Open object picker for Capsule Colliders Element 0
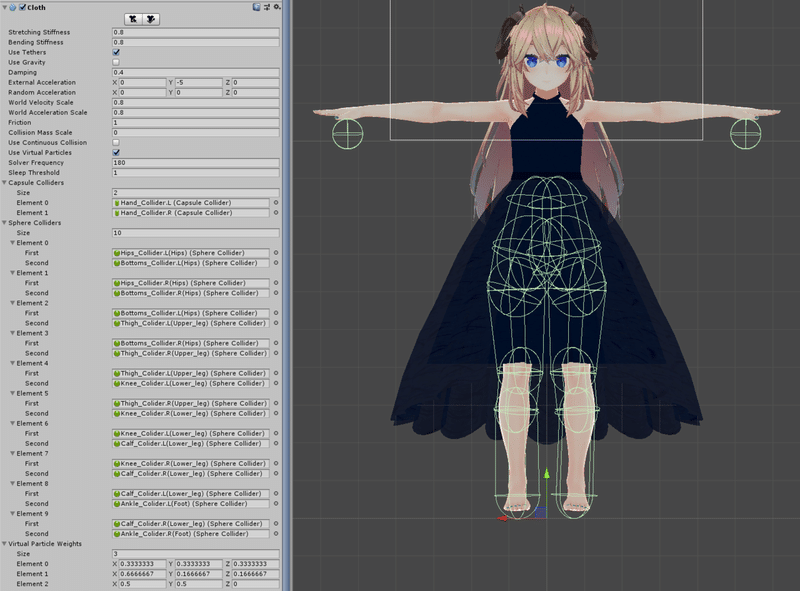The width and height of the screenshot is (800, 591). [276, 203]
